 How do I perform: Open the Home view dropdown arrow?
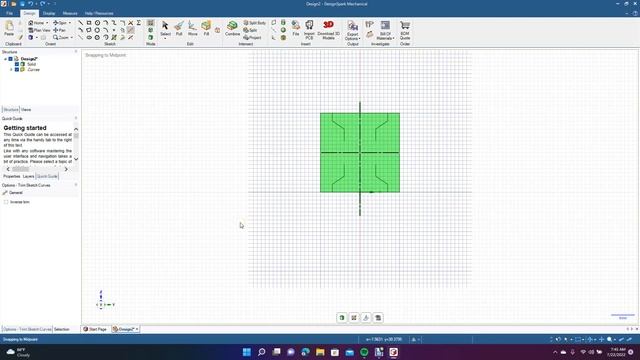[47, 23]
